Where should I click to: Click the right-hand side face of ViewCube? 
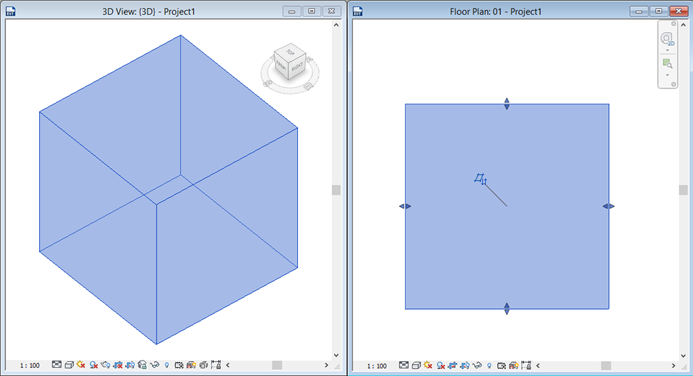[297, 68]
